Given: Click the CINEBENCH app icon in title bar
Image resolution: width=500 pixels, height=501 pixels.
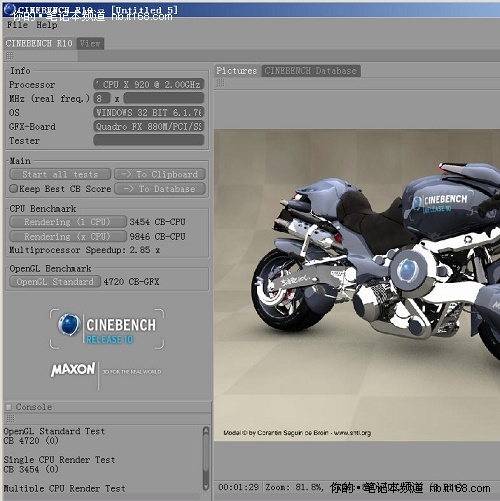Looking at the screenshot, I should pyautogui.click(x=9, y=9).
